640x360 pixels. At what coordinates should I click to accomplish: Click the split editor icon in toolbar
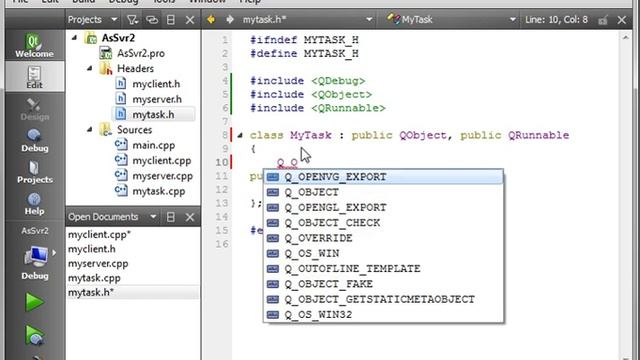point(603,20)
